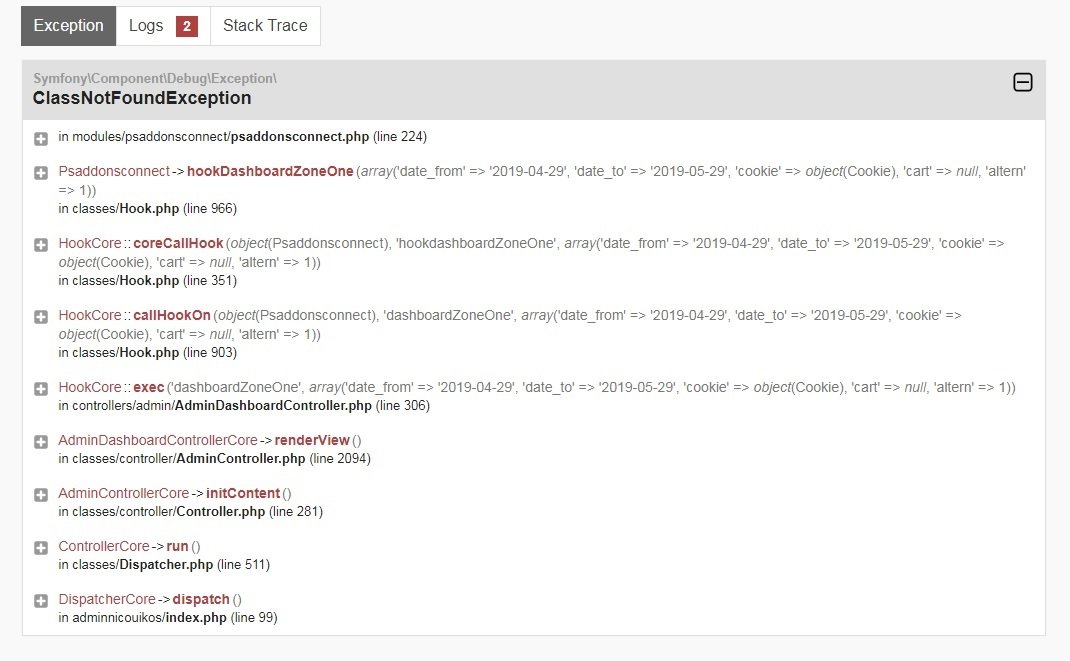Click the plus icon beside renderView
The image size is (1070, 661).
pos(41,442)
